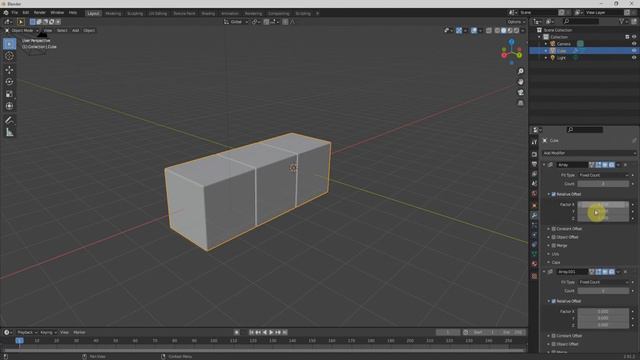Expand the Light item in outliner
Screen dimensions: 640x360
(546, 58)
